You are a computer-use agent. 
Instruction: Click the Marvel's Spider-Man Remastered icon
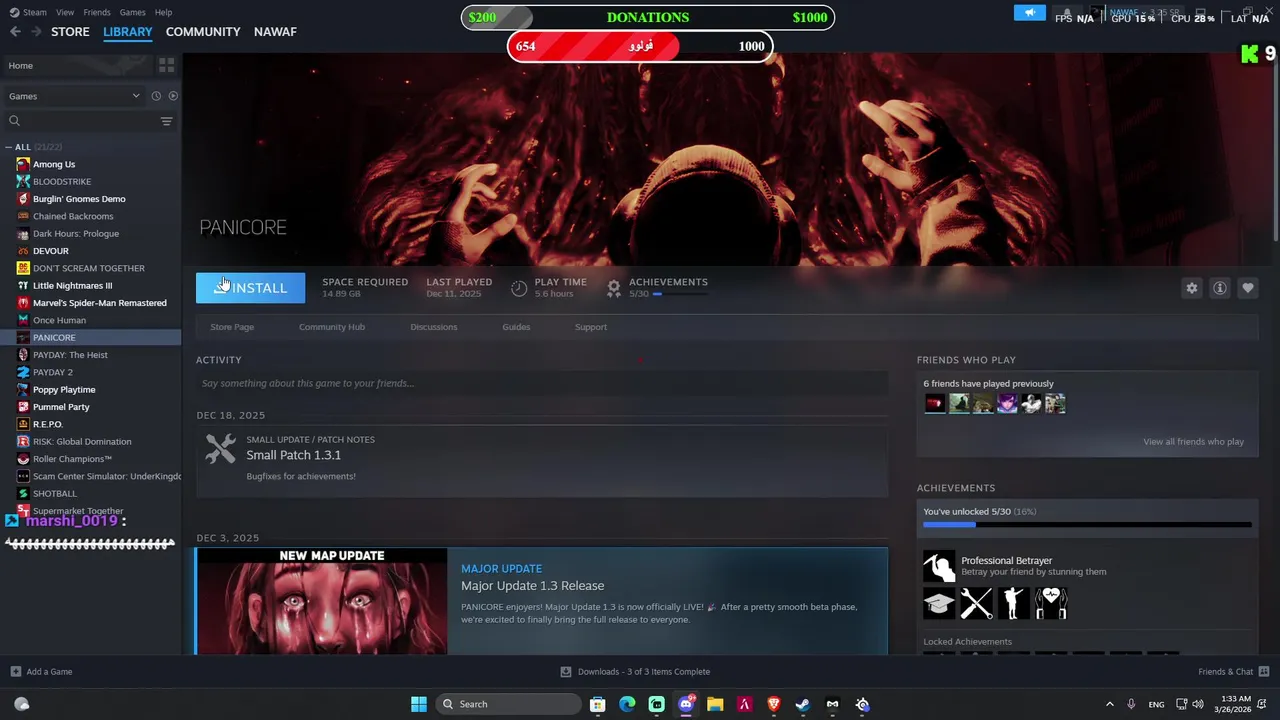pos(23,303)
